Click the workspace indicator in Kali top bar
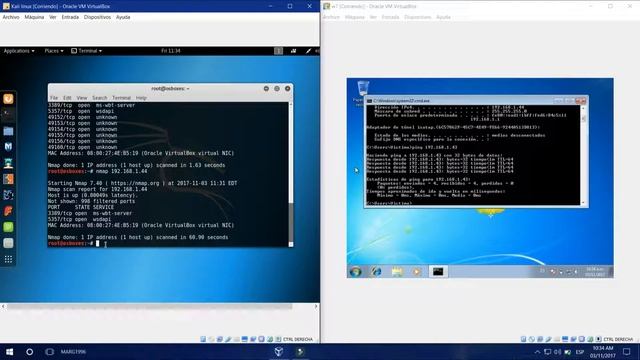This screenshot has width=640, height=360. pos(278,51)
